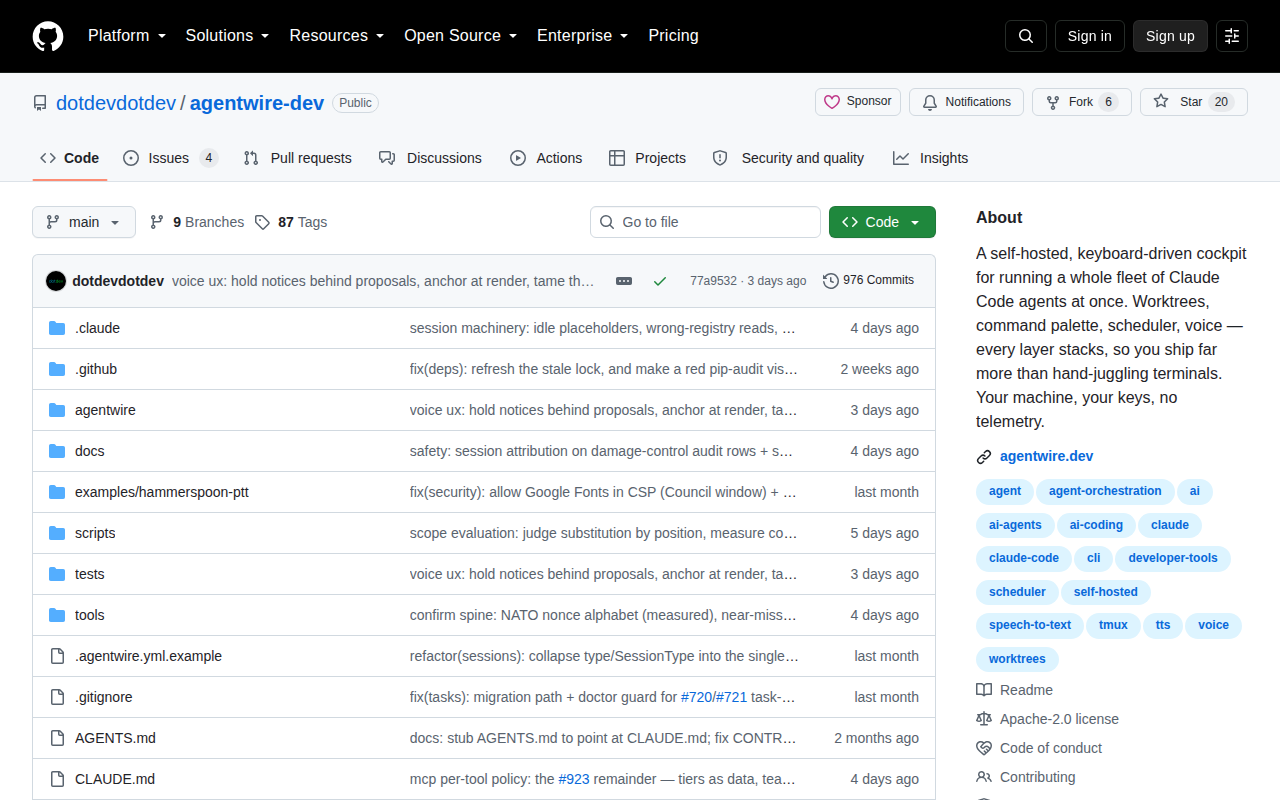
Task: Open the Contributing link
Action: pyautogui.click(x=1026, y=777)
